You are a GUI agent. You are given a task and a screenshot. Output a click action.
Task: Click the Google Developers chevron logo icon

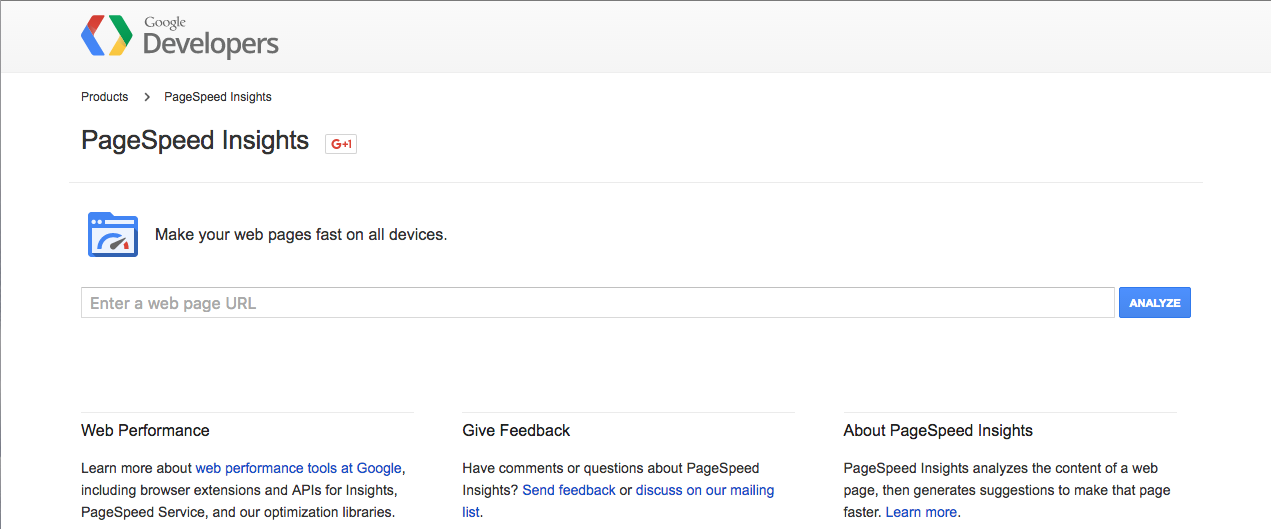point(107,35)
